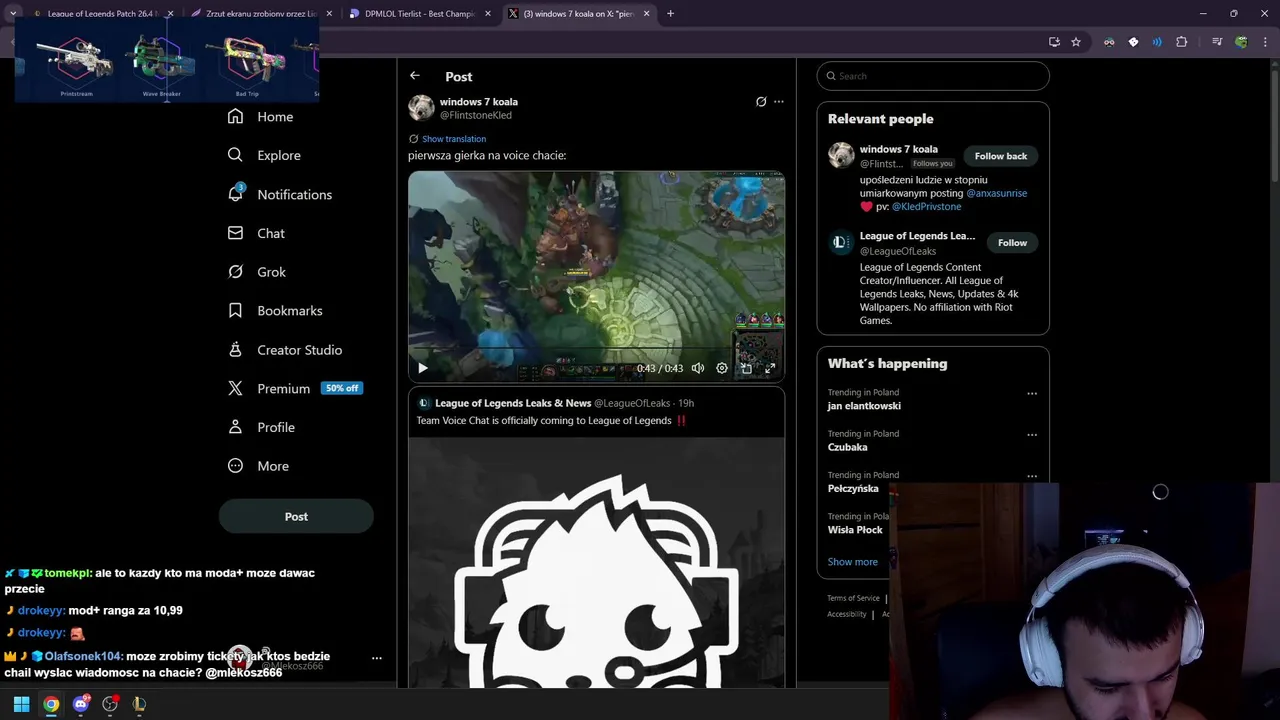Click the search magnifier icon in X search

[831, 76]
